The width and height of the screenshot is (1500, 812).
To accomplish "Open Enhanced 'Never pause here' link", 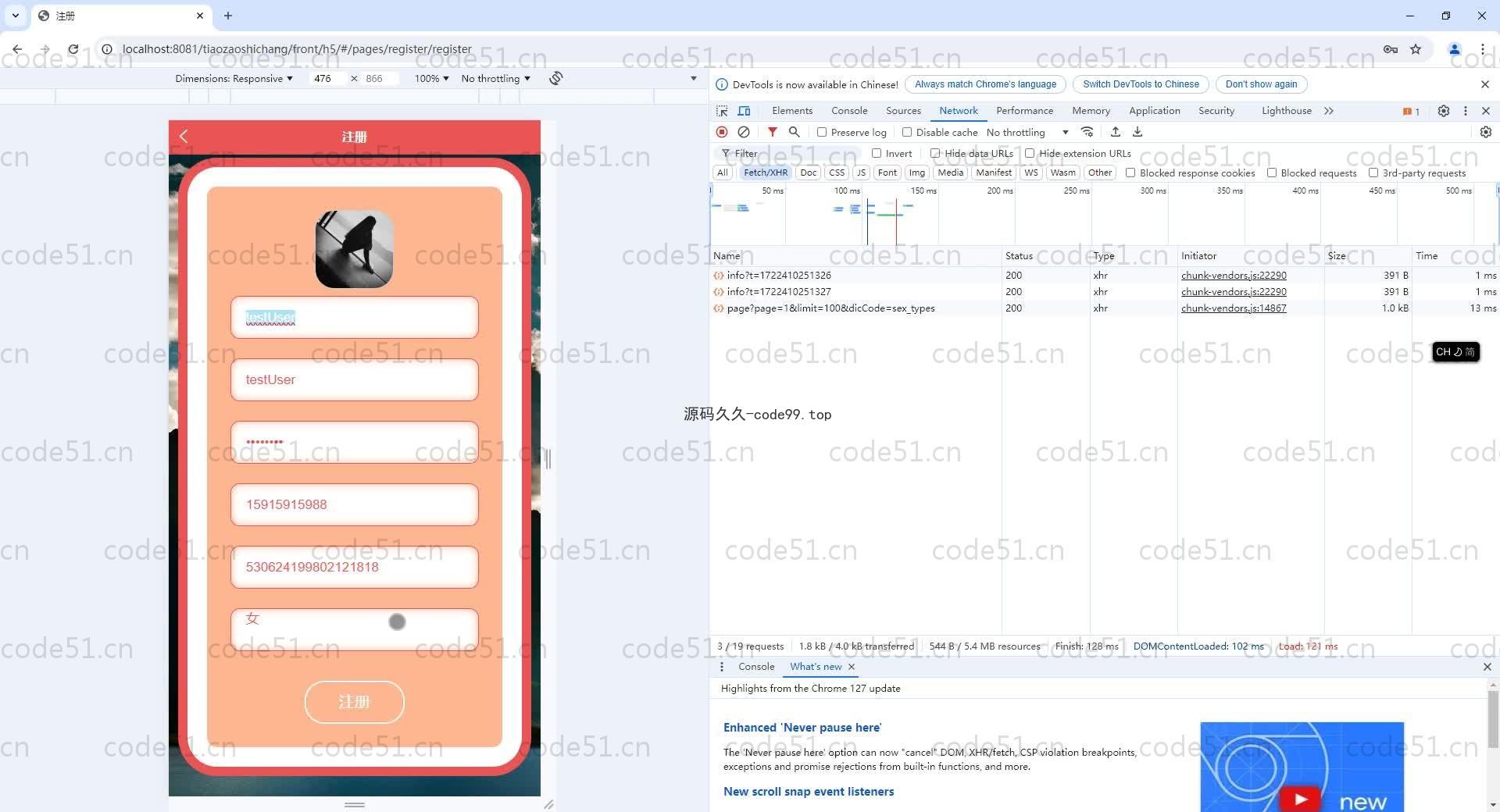I will tap(802, 728).
